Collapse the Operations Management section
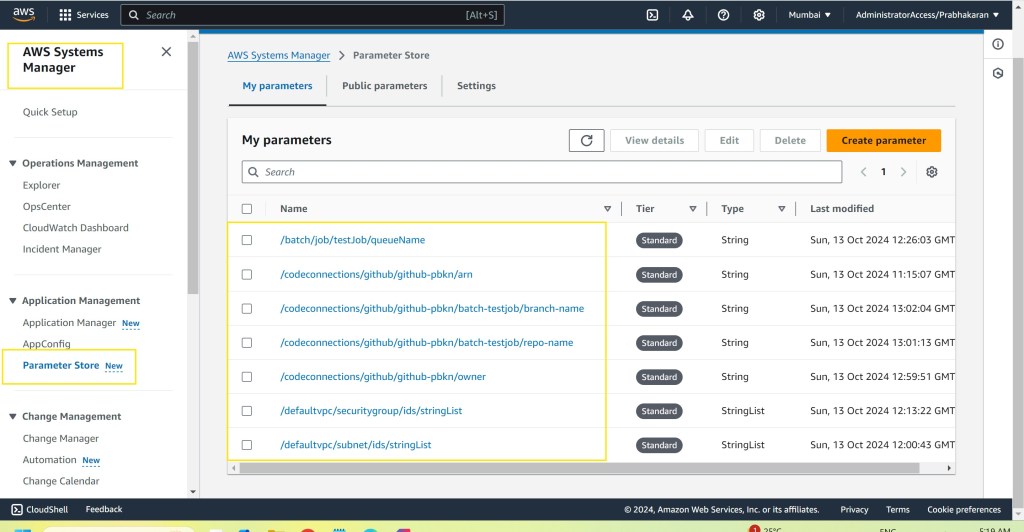 13,163
